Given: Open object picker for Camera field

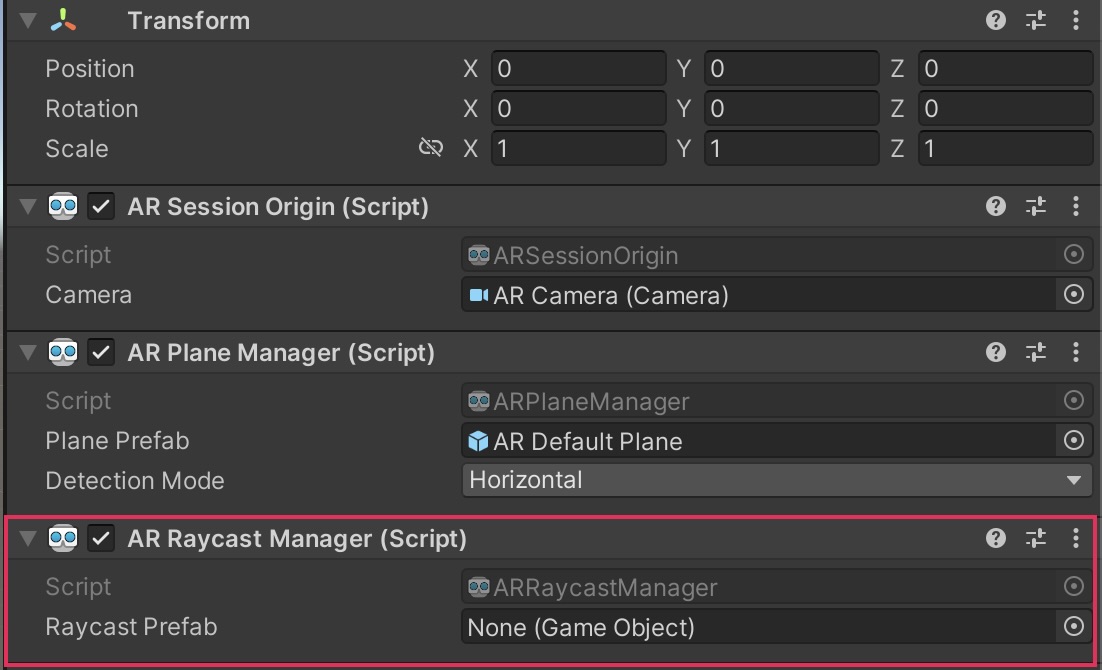Looking at the screenshot, I should (1074, 295).
